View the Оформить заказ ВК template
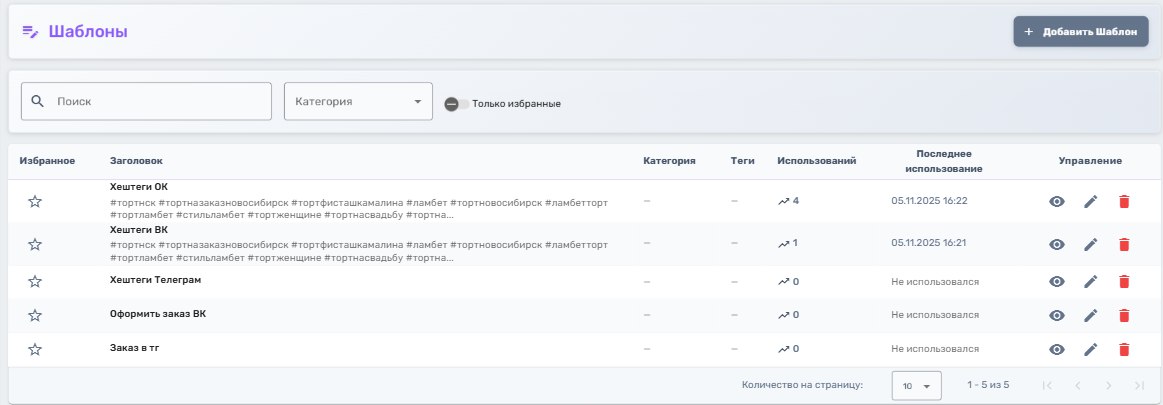 [x=1056, y=316]
